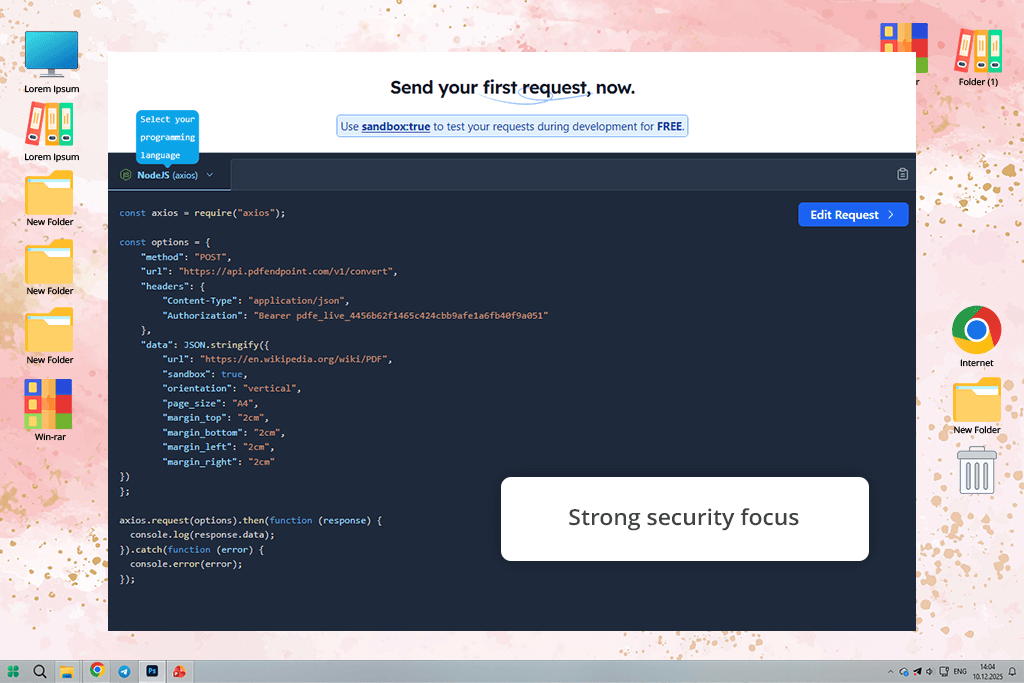Open the Start menu clover icon
The image size is (1024, 683).
[x=13, y=671]
